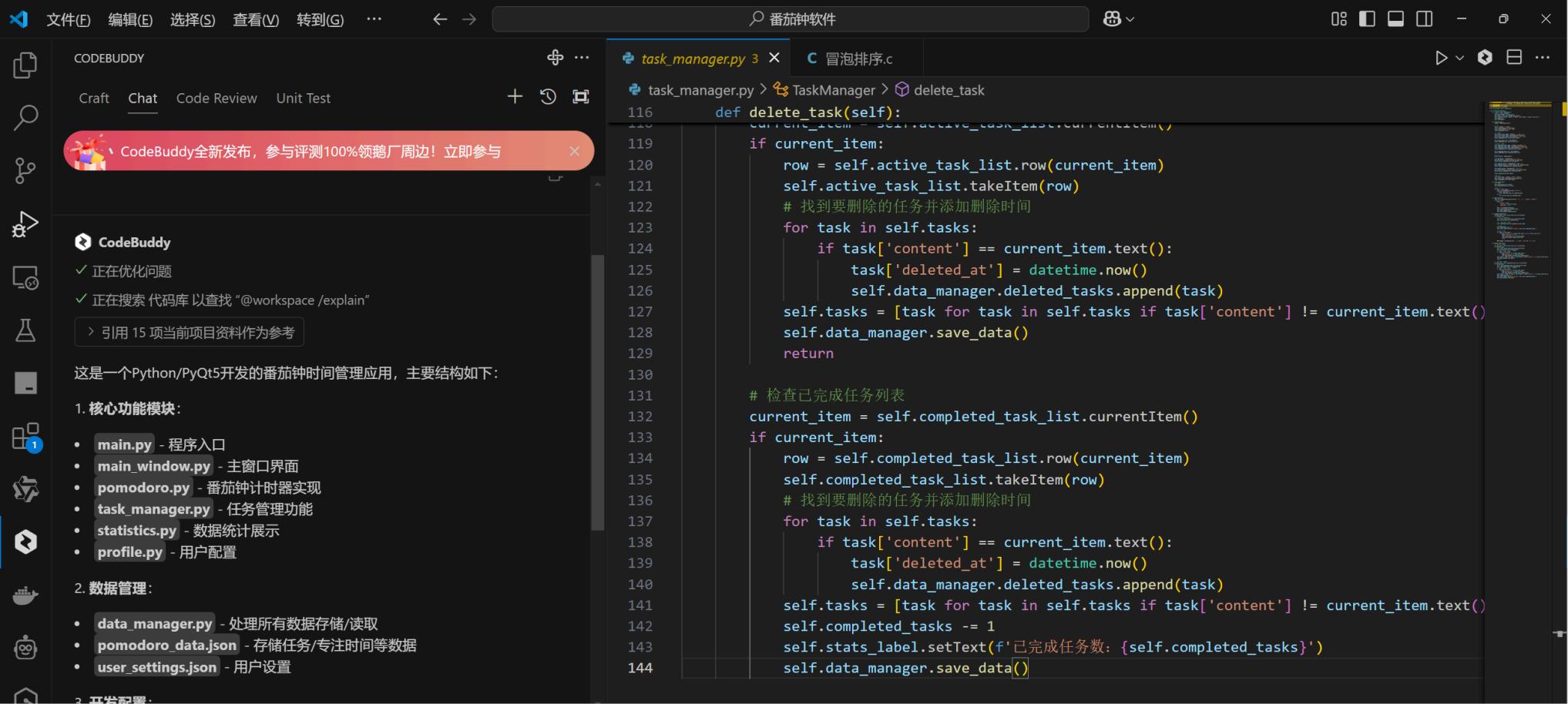Screen dimensions: 1568x704
Task: Start a new CodeBuddy chat
Action: [x=515, y=97]
